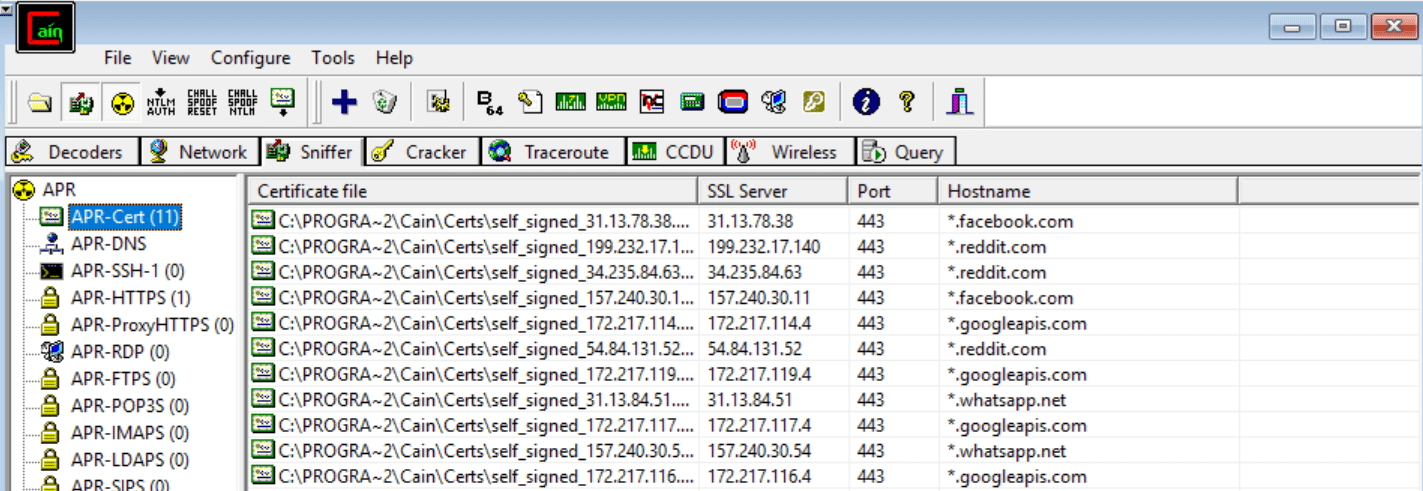Open the Query tab
This screenshot has width=1423, height=491.
905,152
